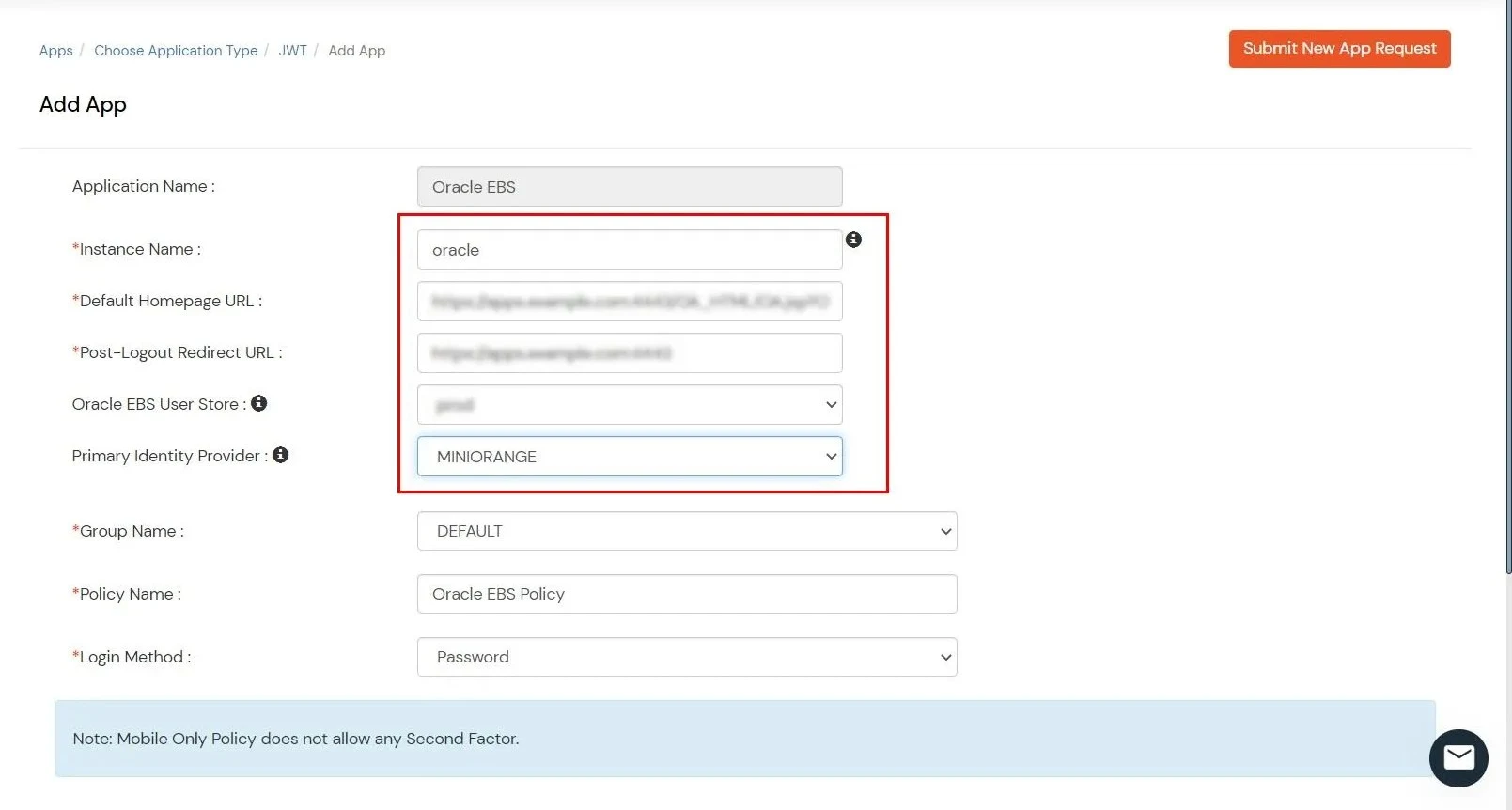The width and height of the screenshot is (1512, 810).
Task: Focus the Instance Name input field
Action: click(630, 250)
